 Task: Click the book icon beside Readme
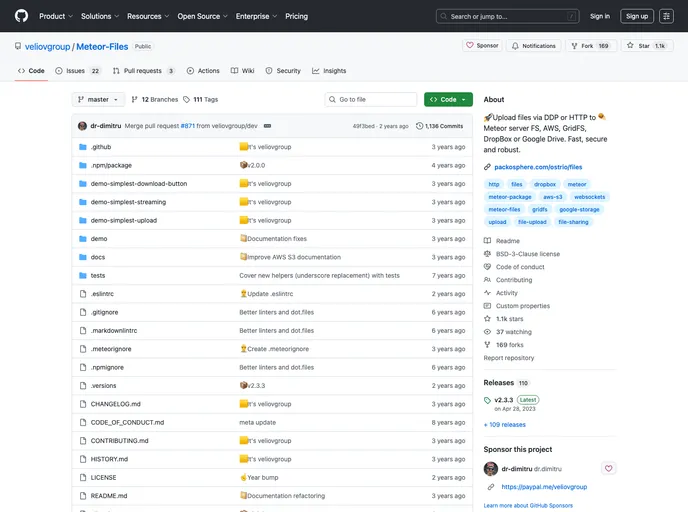[x=487, y=241]
